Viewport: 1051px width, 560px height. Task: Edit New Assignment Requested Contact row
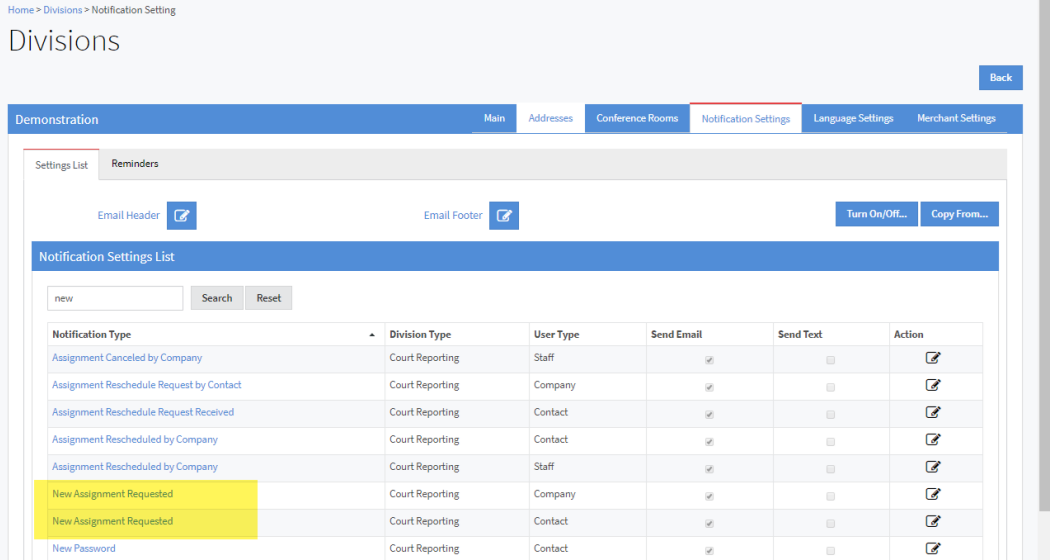pos(932,521)
